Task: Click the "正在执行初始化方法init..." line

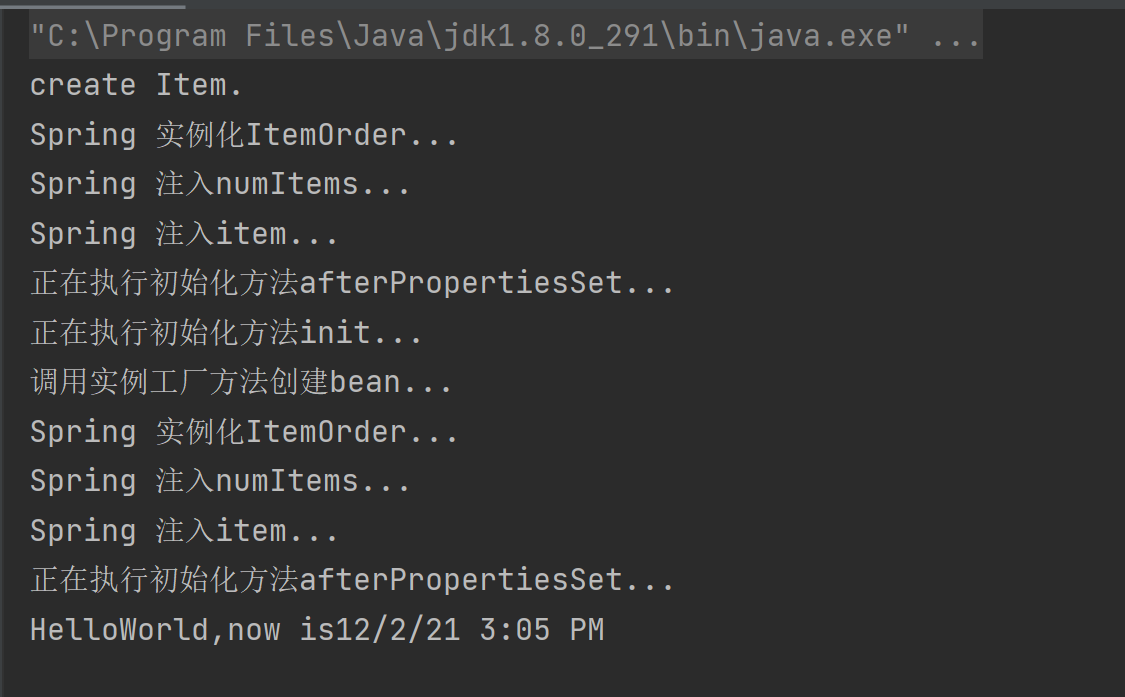Action: [226, 333]
